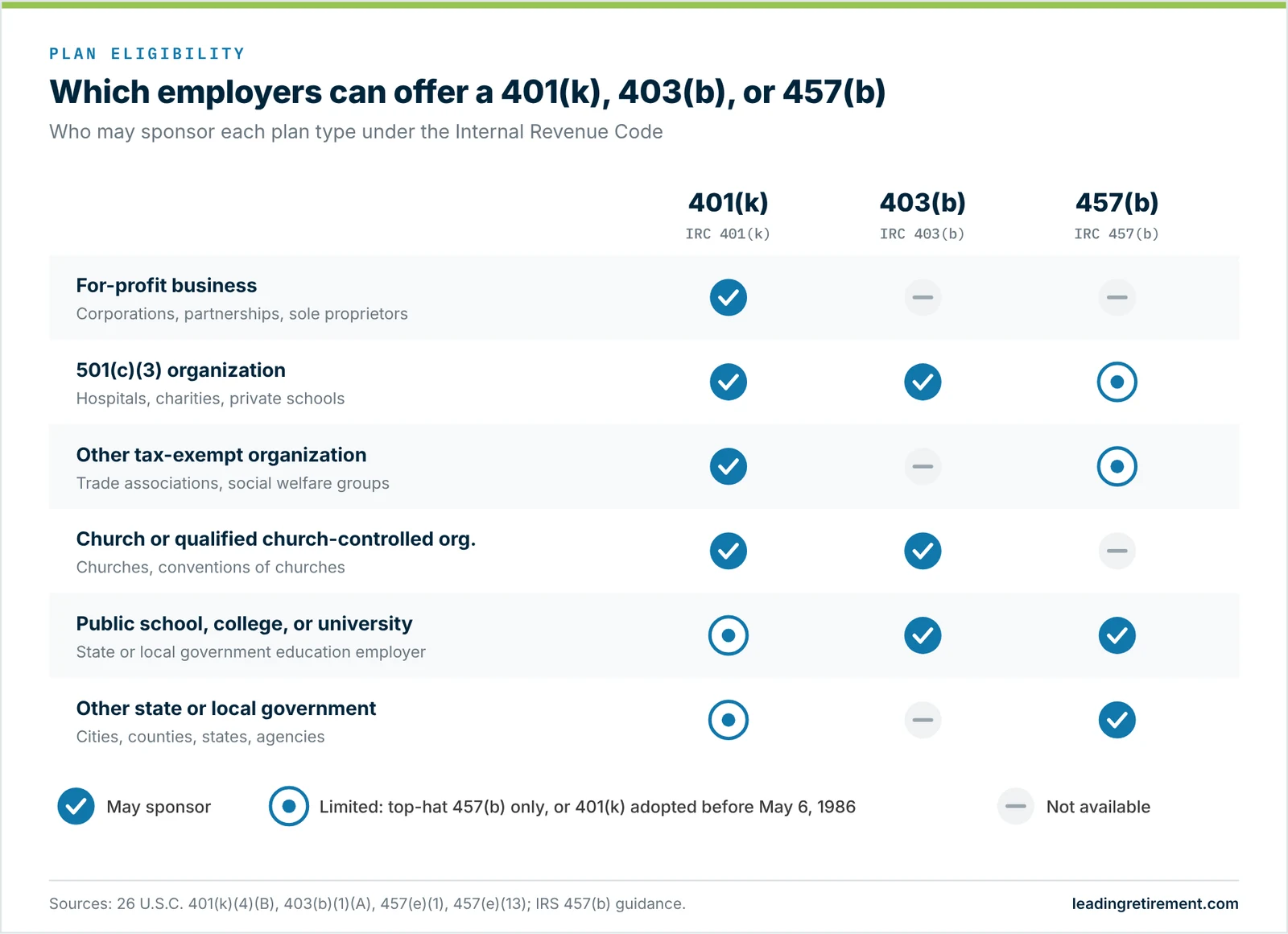
Task: Click the 457(b) limited icon for 501(c)(3) organization
Action: click(x=1117, y=382)
